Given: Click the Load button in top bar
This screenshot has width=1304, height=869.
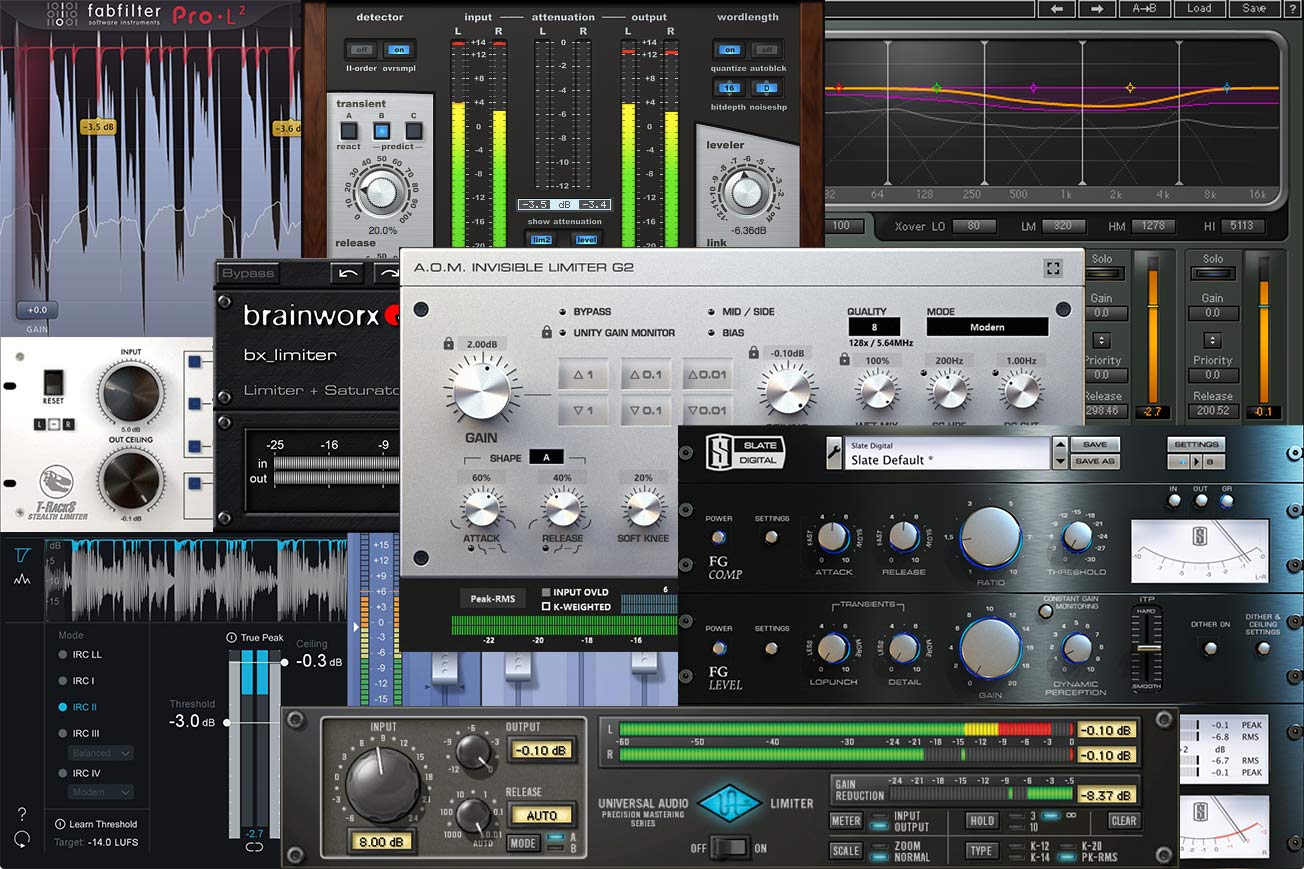Looking at the screenshot, I should click(x=1199, y=9).
